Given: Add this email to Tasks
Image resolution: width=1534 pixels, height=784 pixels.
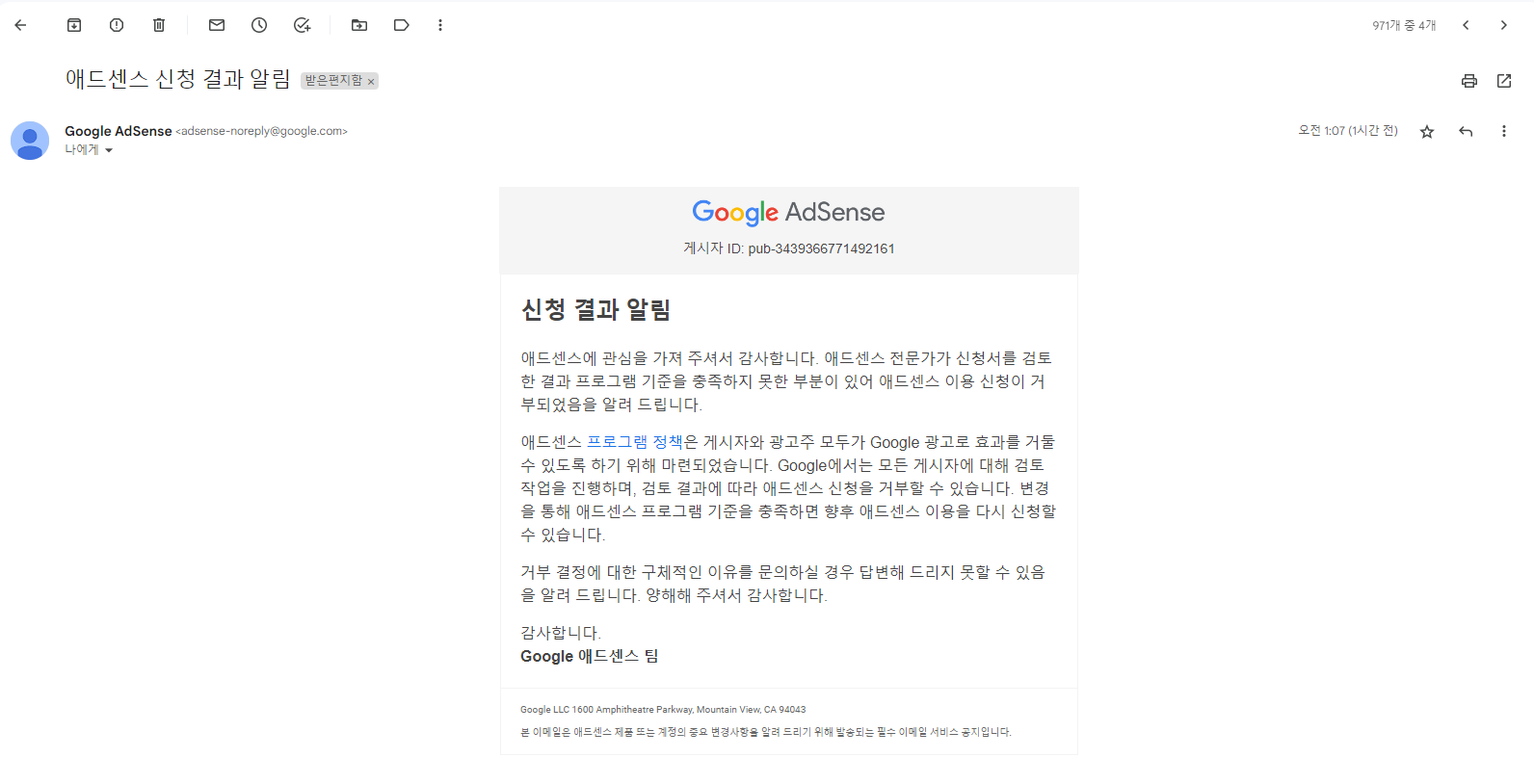Looking at the screenshot, I should 302,25.
